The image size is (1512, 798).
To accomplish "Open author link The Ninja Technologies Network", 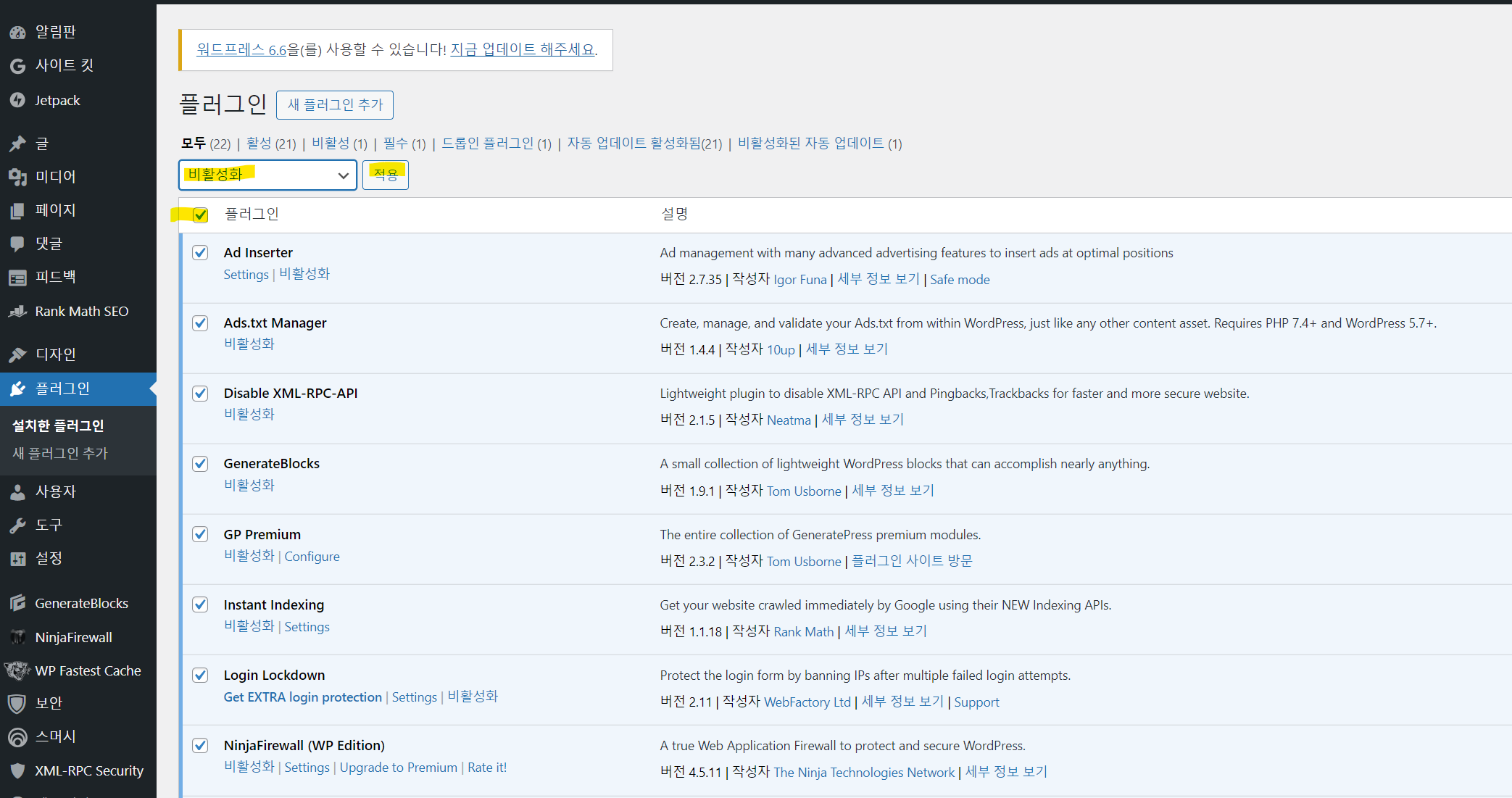I will 864,773.
